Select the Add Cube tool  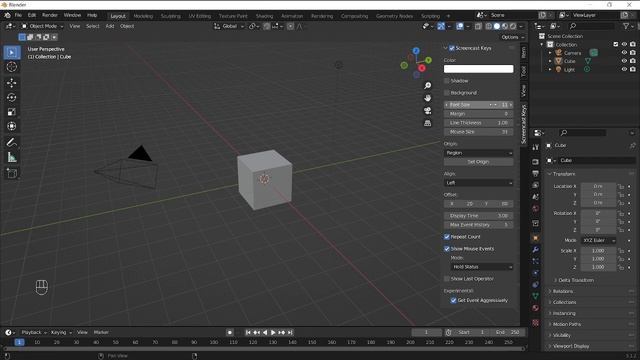click(x=12, y=173)
